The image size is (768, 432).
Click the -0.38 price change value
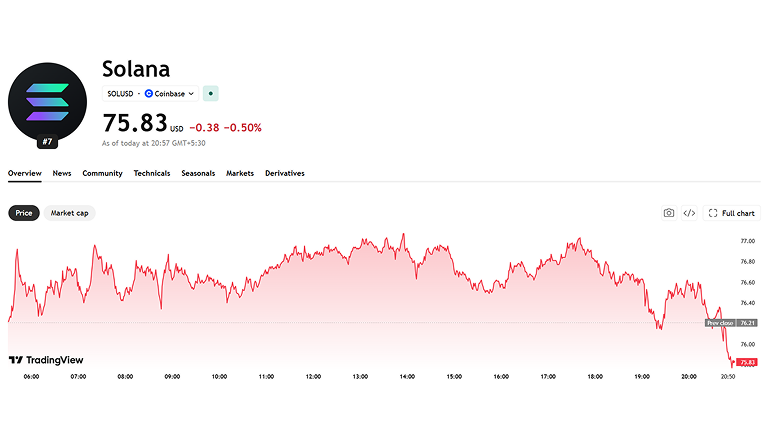(x=204, y=128)
